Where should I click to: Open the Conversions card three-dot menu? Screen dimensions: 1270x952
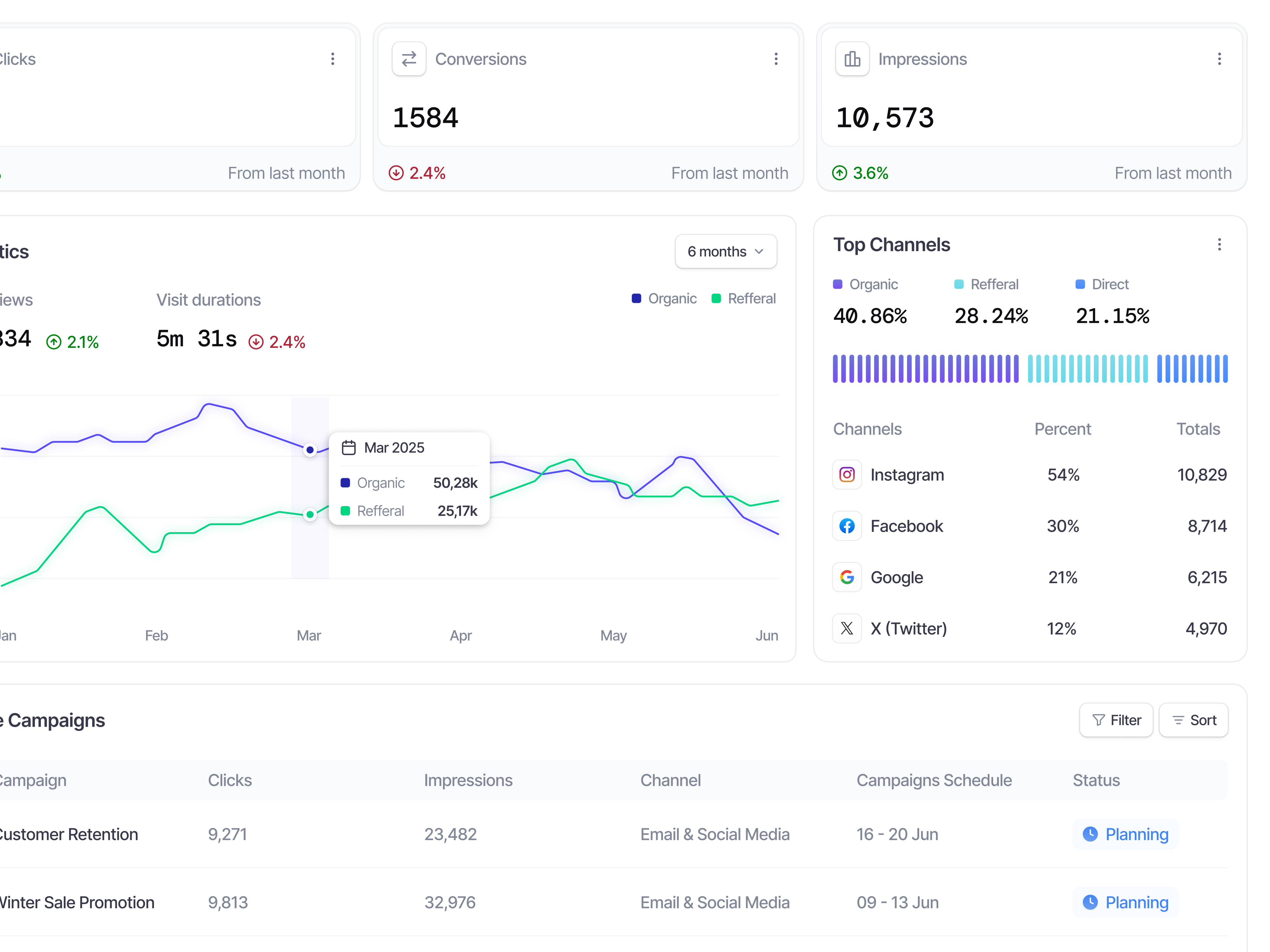pos(776,59)
